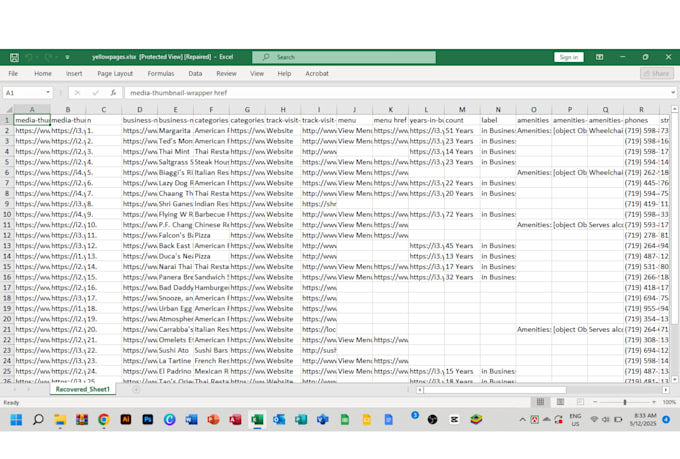Switch to Page Break Preview icon
Screen dimensions: 680x459
pyautogui.click(x=580, y=402)
